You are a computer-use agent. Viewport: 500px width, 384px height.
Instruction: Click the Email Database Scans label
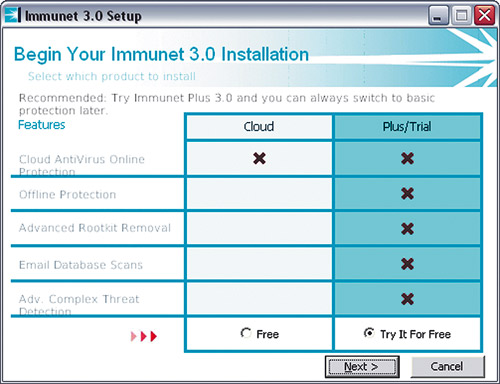point(81,265)
